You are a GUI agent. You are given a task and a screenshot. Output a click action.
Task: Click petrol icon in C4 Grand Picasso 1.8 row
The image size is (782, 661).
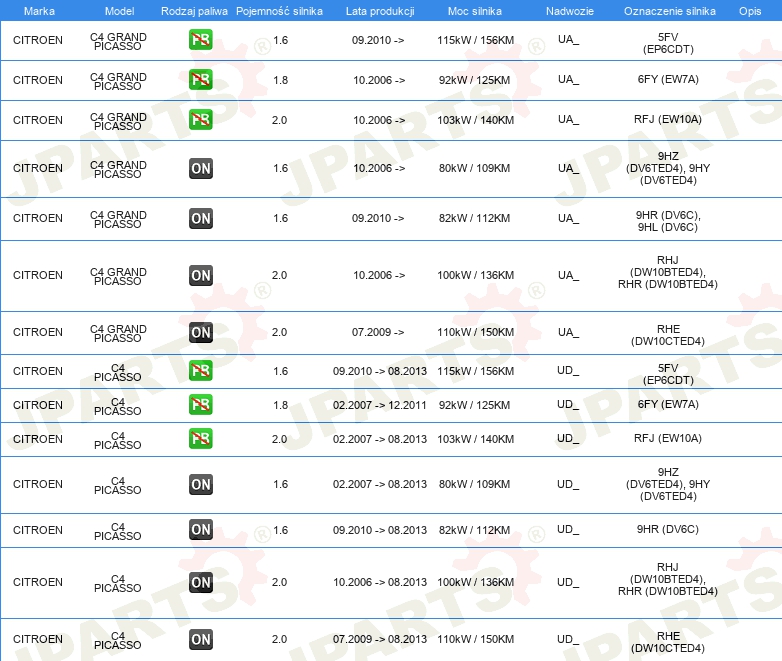tap(200, 80)
